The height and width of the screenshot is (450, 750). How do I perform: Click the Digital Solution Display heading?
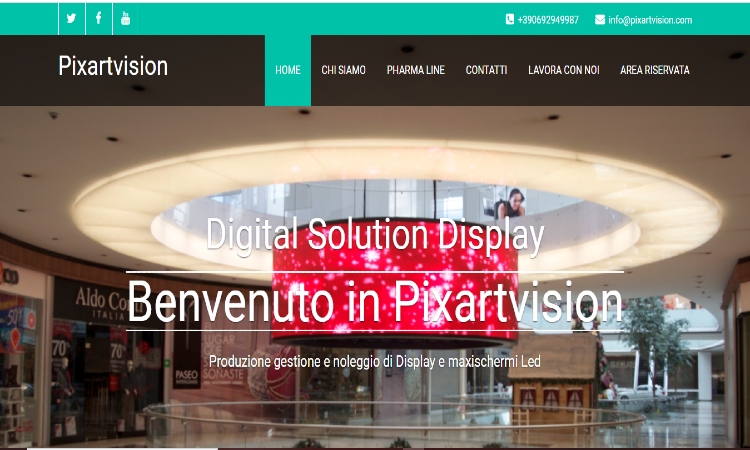(375, 235)
